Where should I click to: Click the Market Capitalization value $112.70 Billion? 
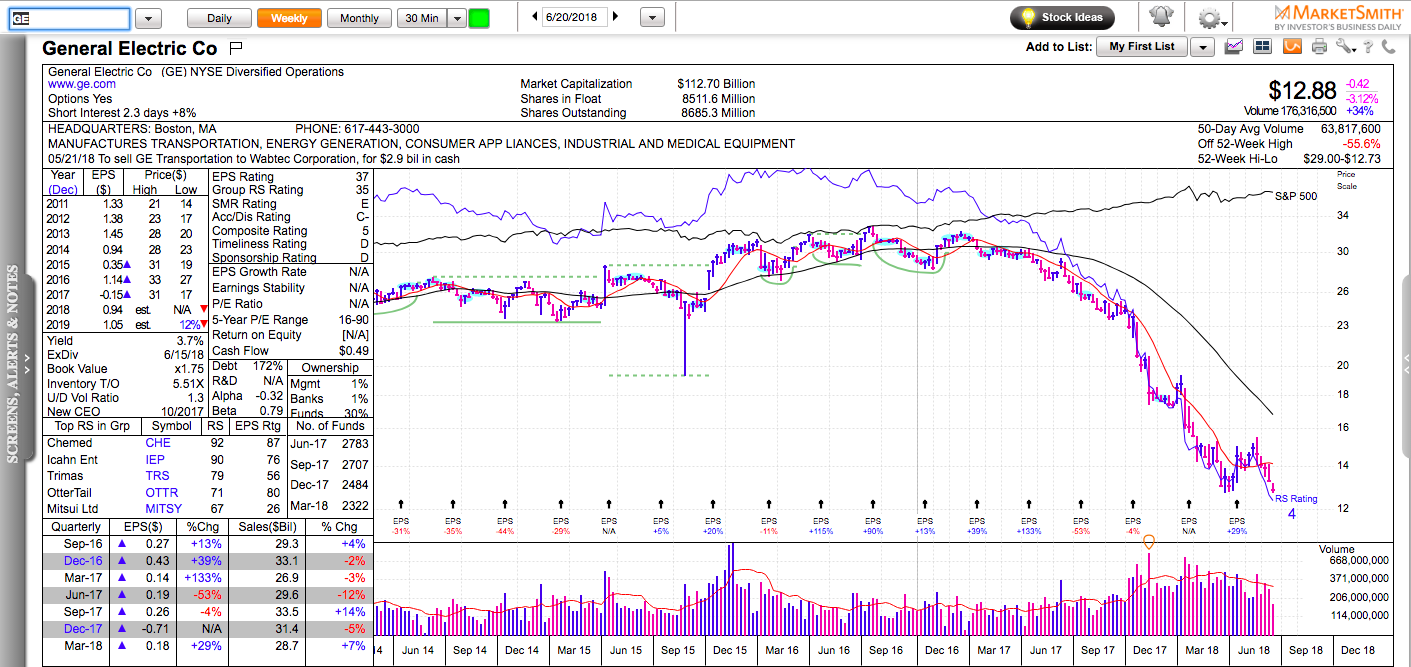click(716, 84)
